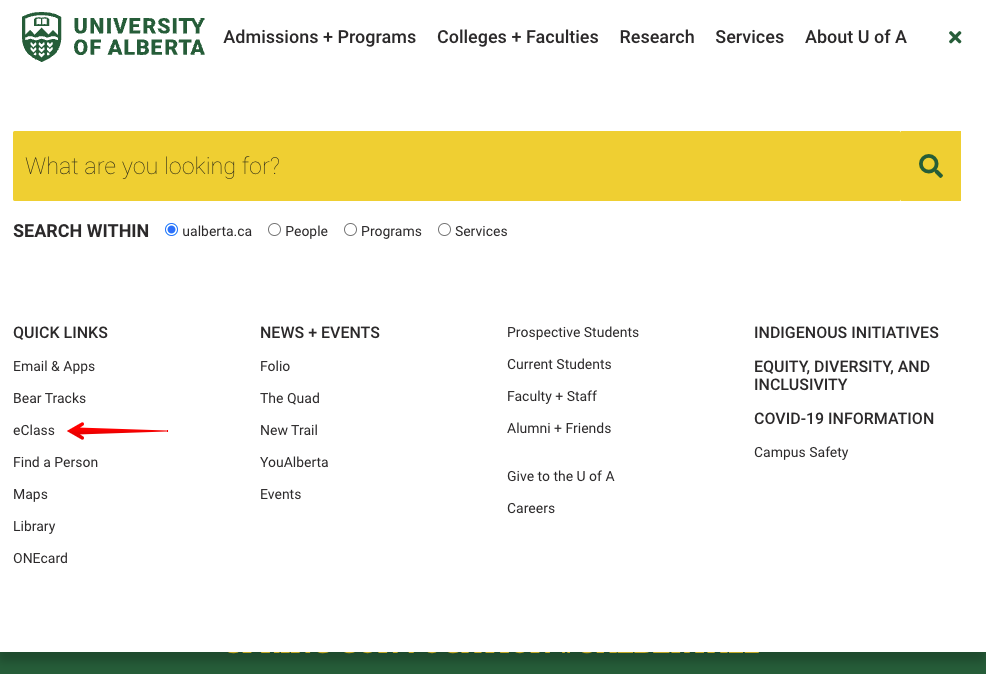The image size is (986, 674).
Task: Go to Campus Safety link
Action: 800,452
